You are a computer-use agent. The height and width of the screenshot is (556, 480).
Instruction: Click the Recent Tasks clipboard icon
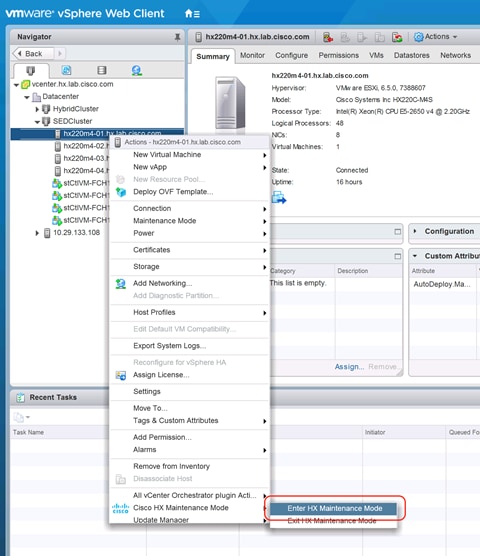[21, 397]
